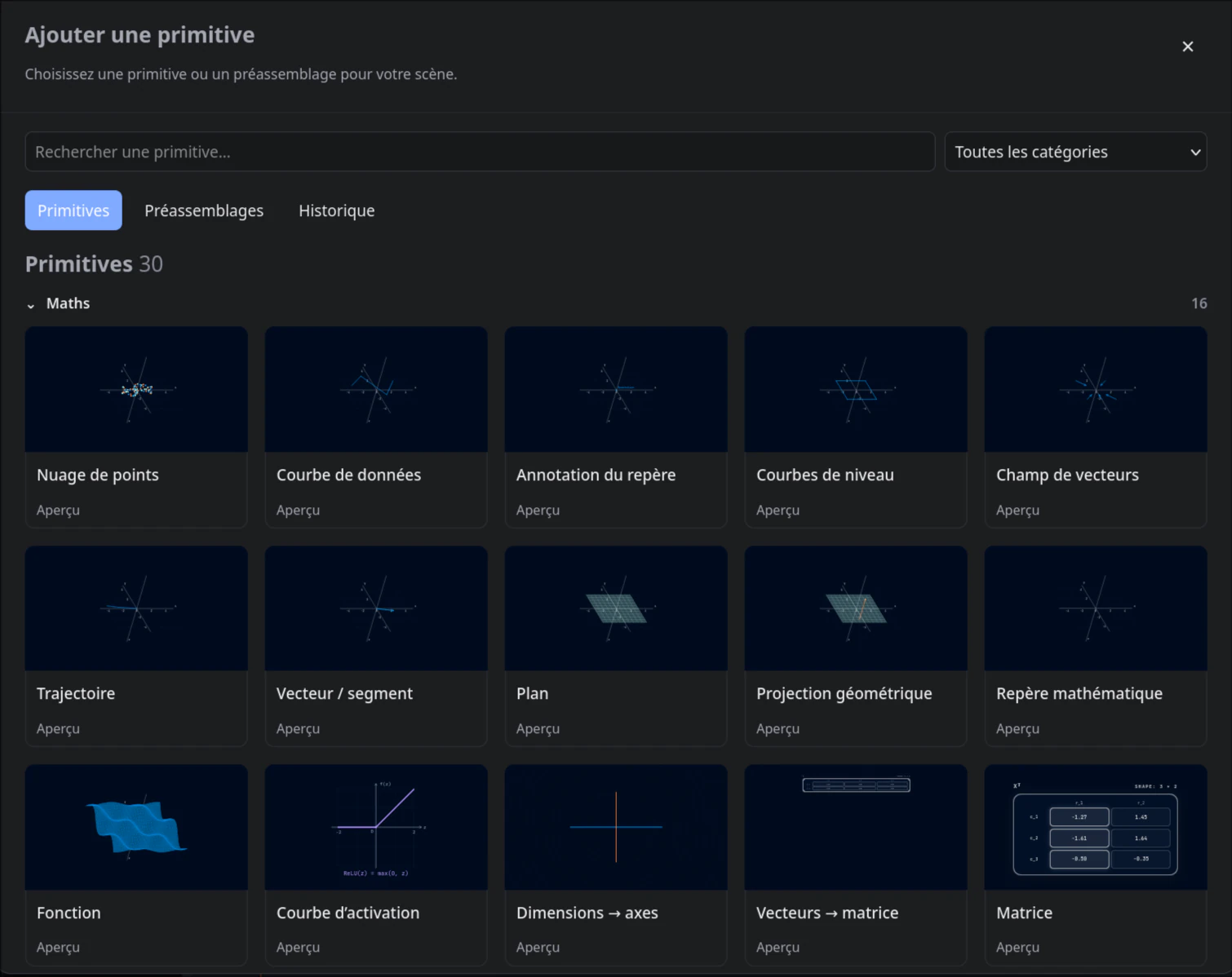
Task: Open the Toutes les catégories dropdown
Action: pos(1075,152)
